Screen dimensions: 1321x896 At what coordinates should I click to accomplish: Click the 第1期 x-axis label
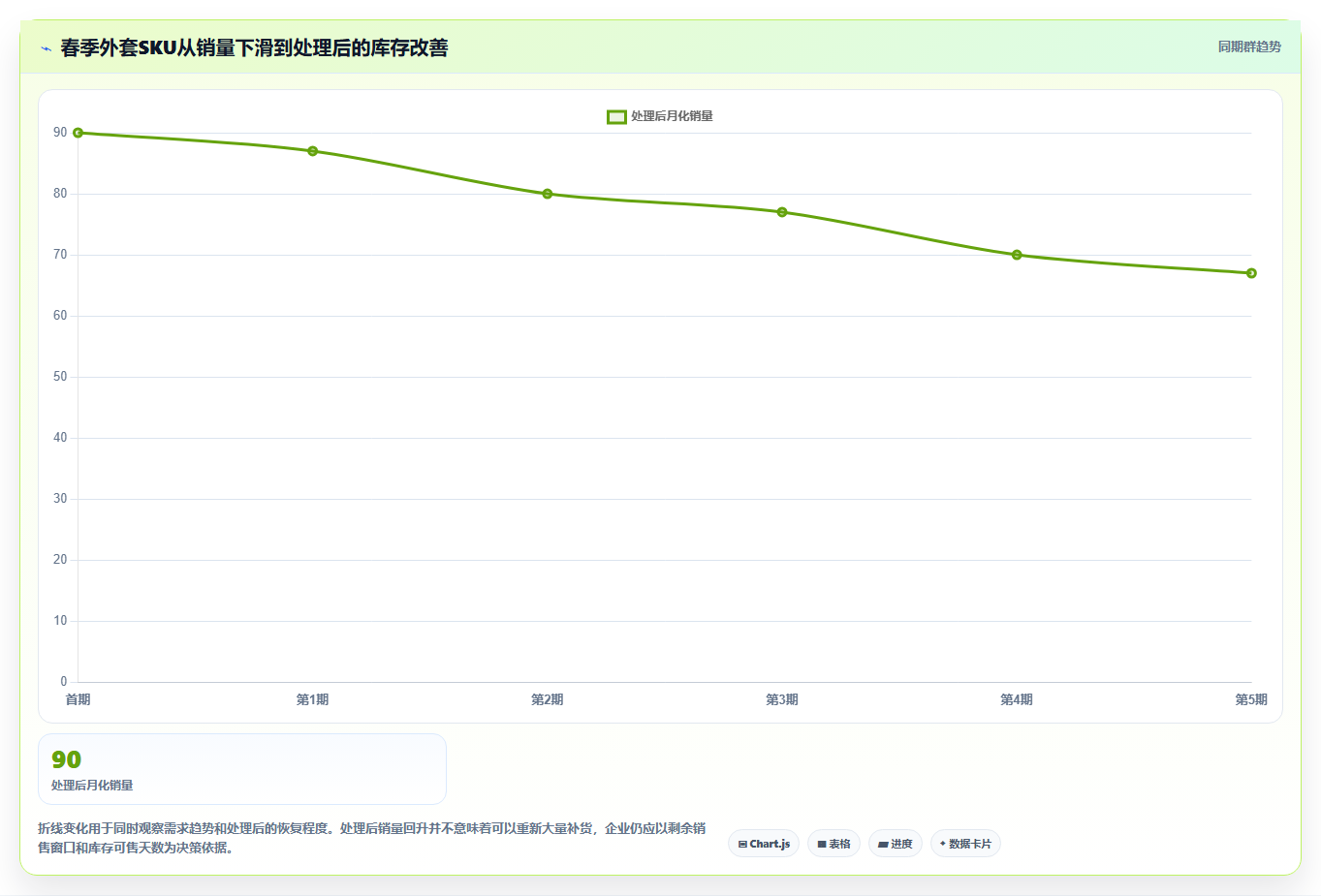(x=312, y=699)
